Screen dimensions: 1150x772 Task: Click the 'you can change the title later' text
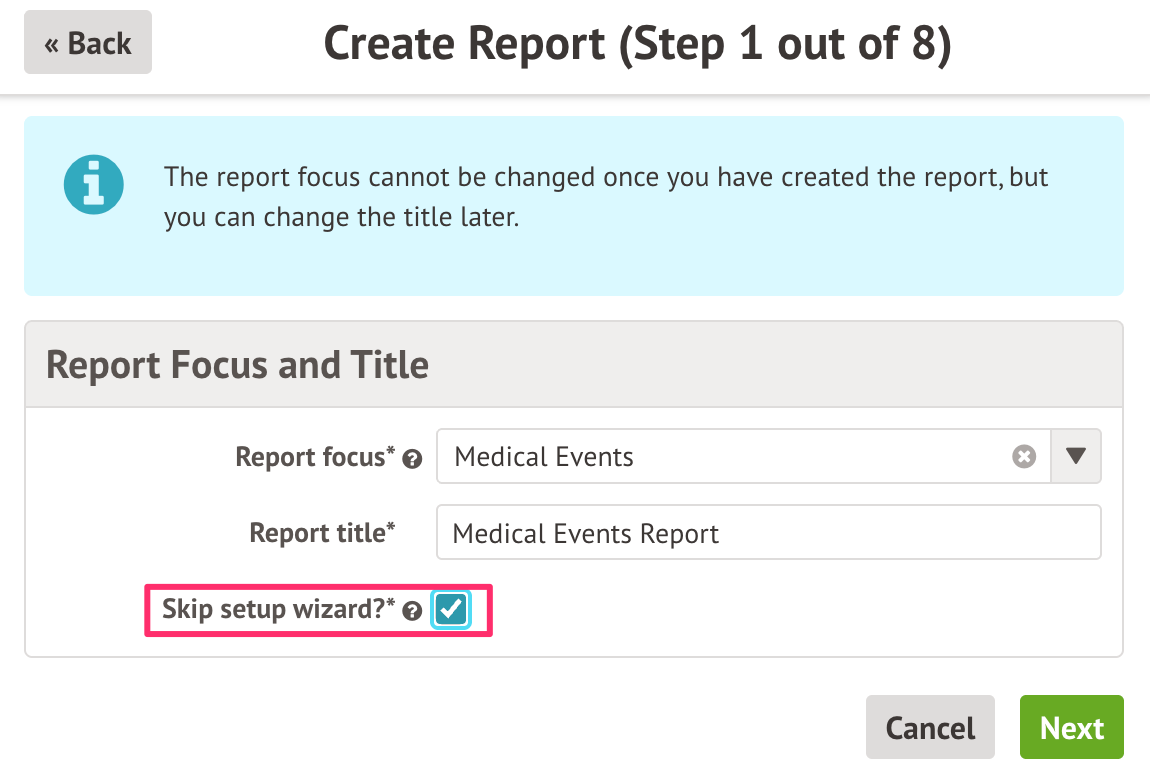(342, 217)
